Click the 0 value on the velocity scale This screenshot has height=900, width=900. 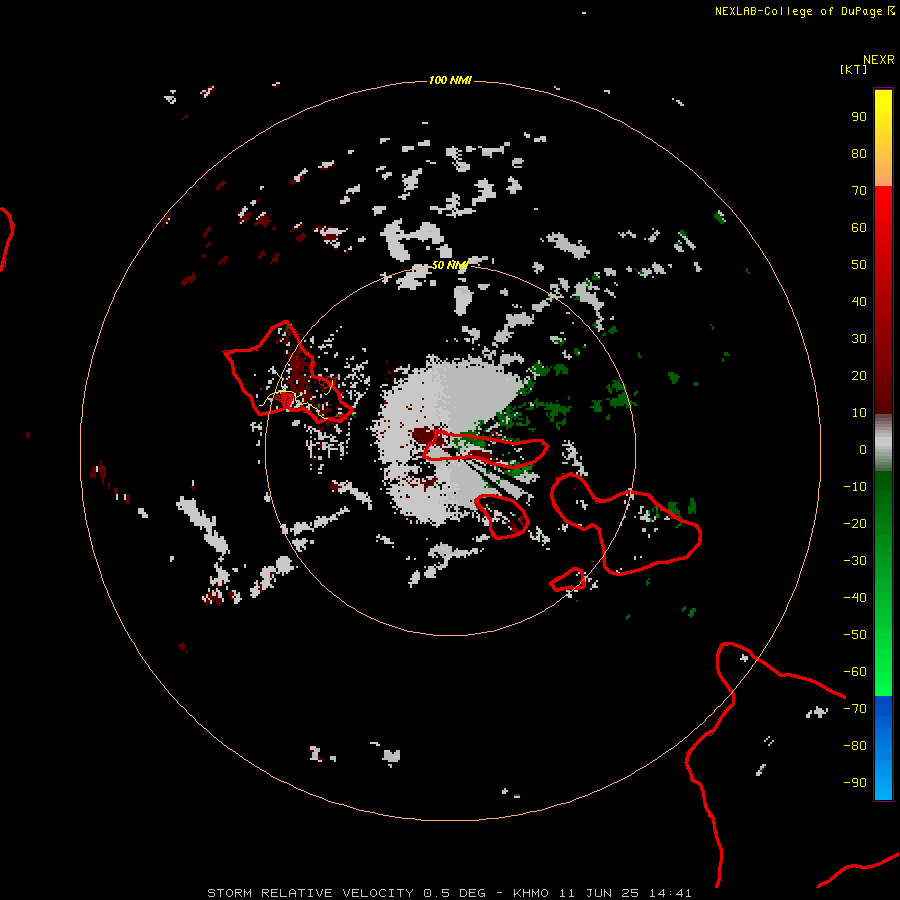point(863,450)
